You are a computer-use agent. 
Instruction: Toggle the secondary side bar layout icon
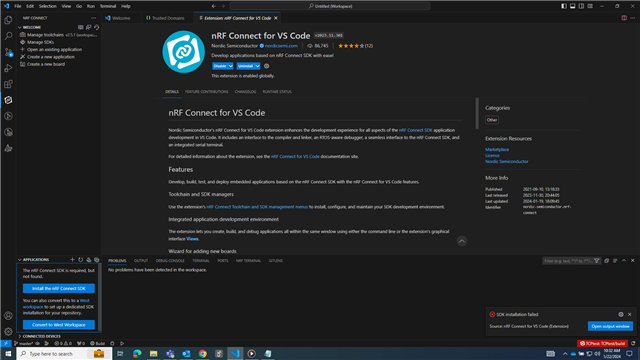point(581,6)
